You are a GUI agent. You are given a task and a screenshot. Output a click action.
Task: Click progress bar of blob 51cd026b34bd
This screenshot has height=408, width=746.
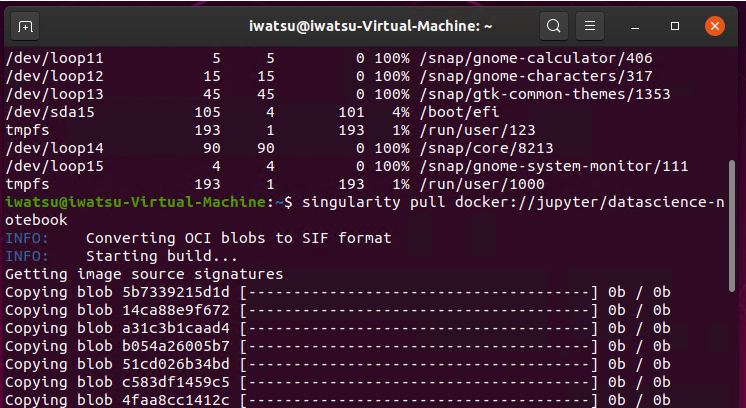coord(419,365)
